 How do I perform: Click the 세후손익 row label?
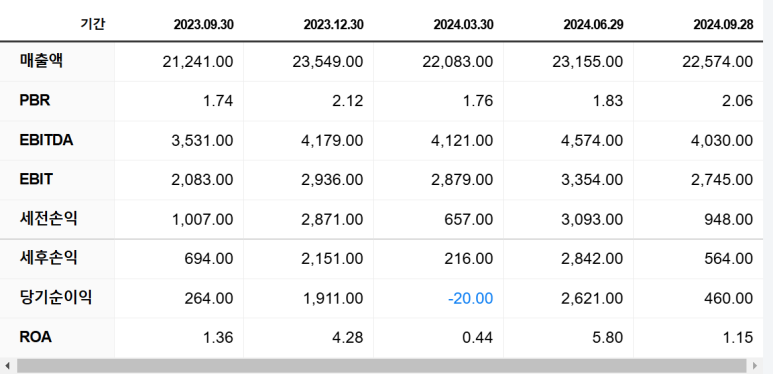coord(48,258)
